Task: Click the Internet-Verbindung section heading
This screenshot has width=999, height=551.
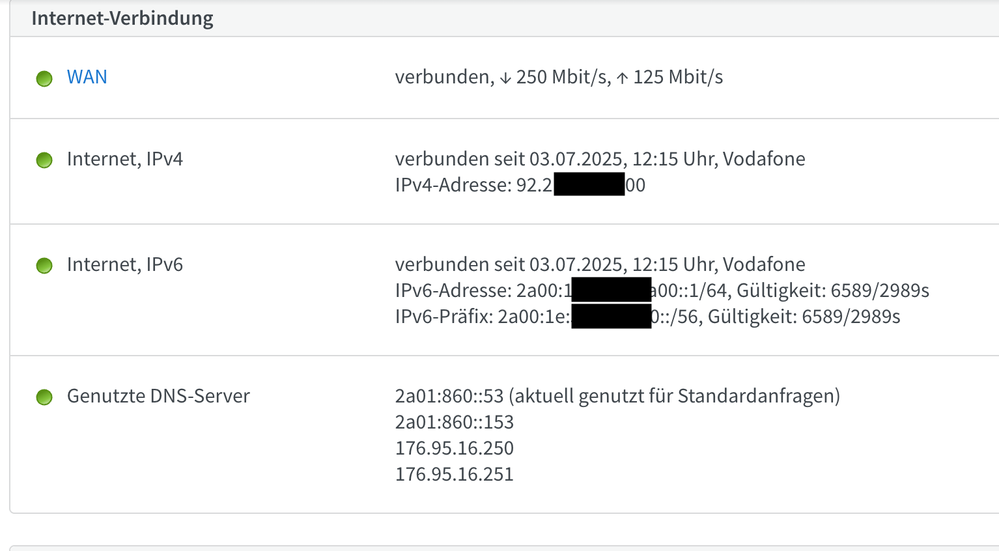Action: tap(122, 18)
